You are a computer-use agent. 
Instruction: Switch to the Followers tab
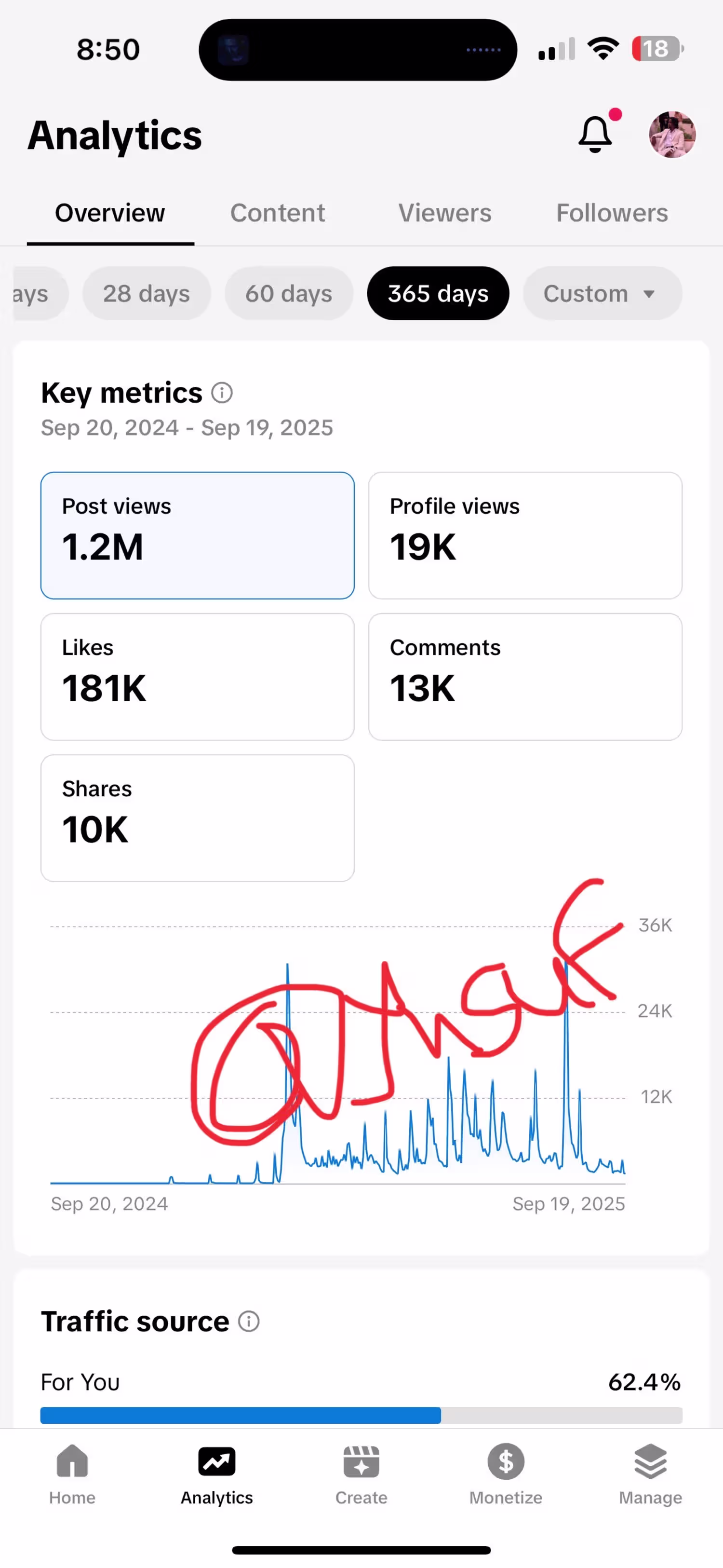(x=612, y=213)
